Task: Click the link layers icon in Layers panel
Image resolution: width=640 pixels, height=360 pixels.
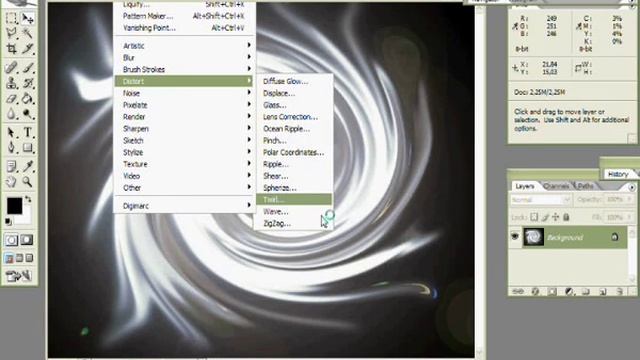Action: point(518,291)
